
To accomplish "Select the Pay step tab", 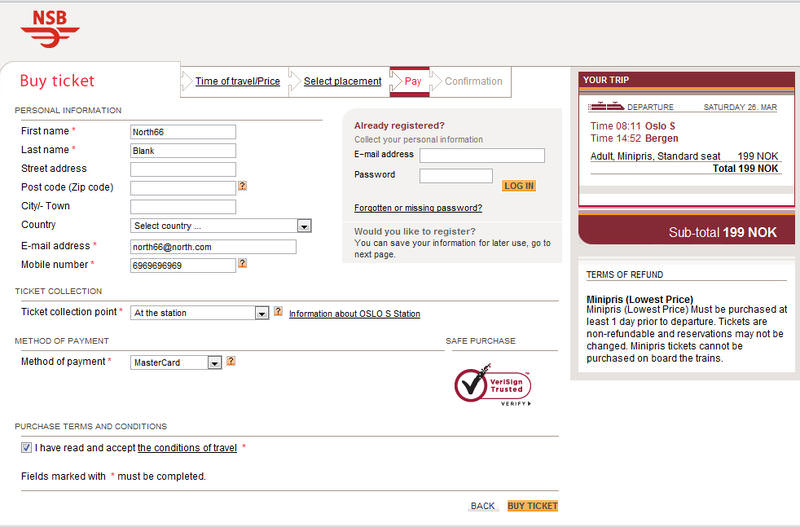I will (412, 81).
